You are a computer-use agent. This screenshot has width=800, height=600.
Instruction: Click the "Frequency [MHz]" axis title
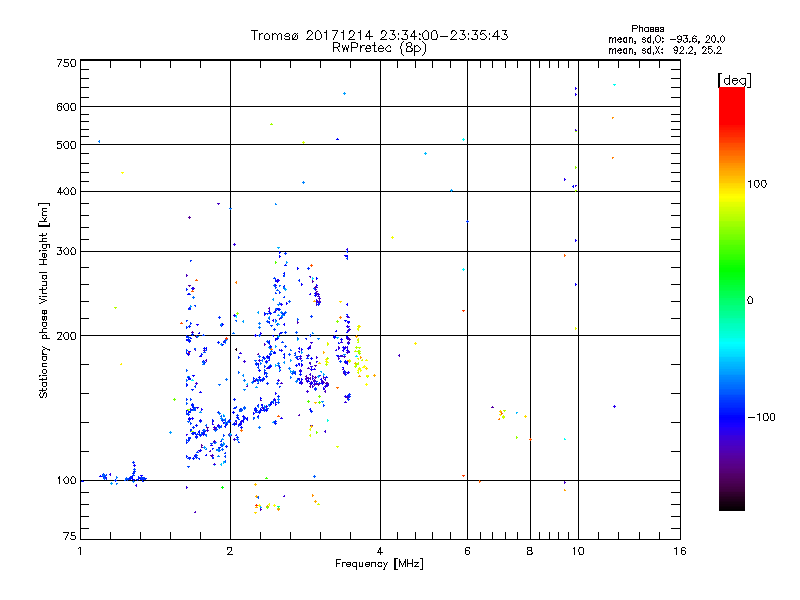[x=379, y=563]
